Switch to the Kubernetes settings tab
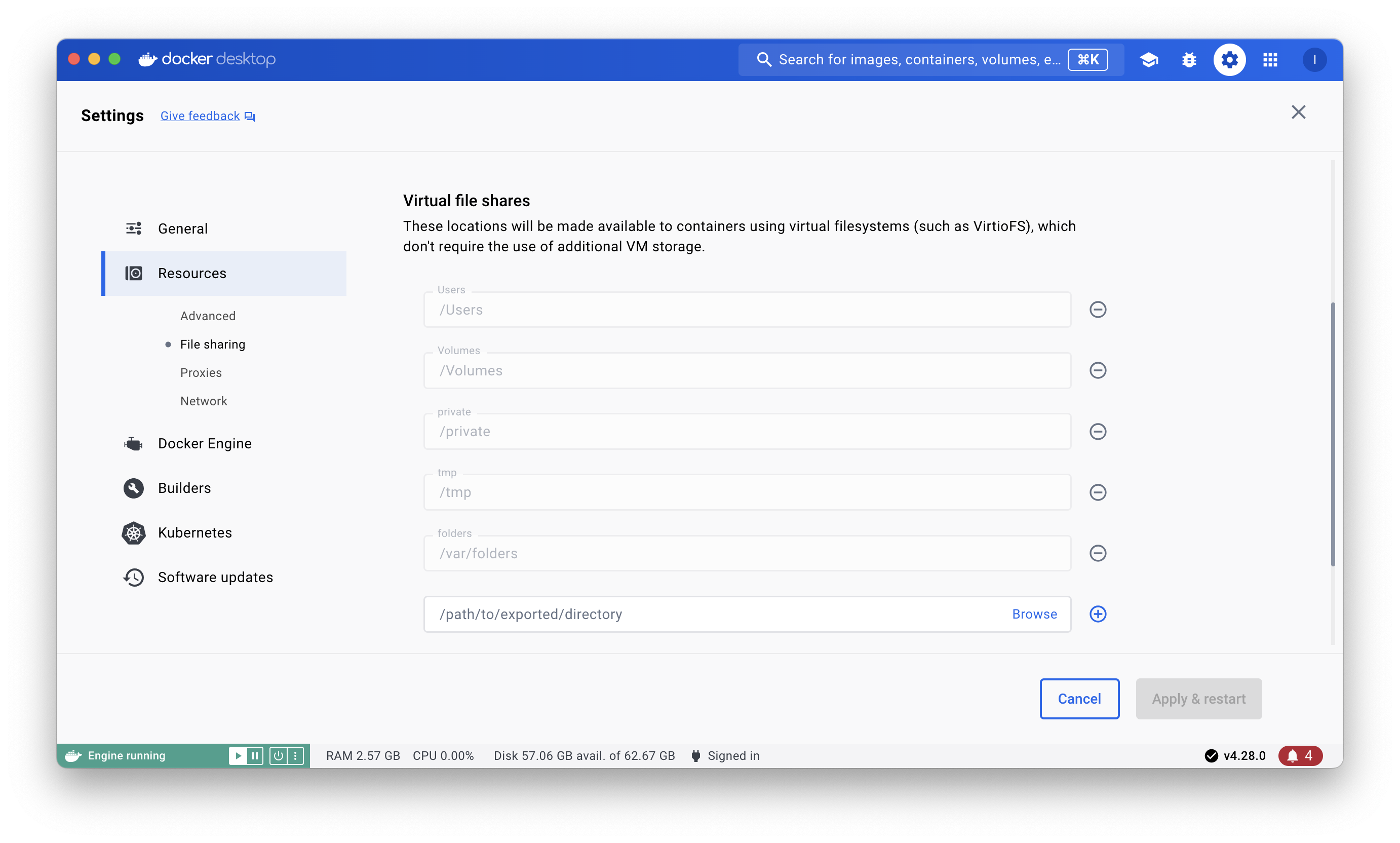The image size is (1400, 843). pos(194,533)
